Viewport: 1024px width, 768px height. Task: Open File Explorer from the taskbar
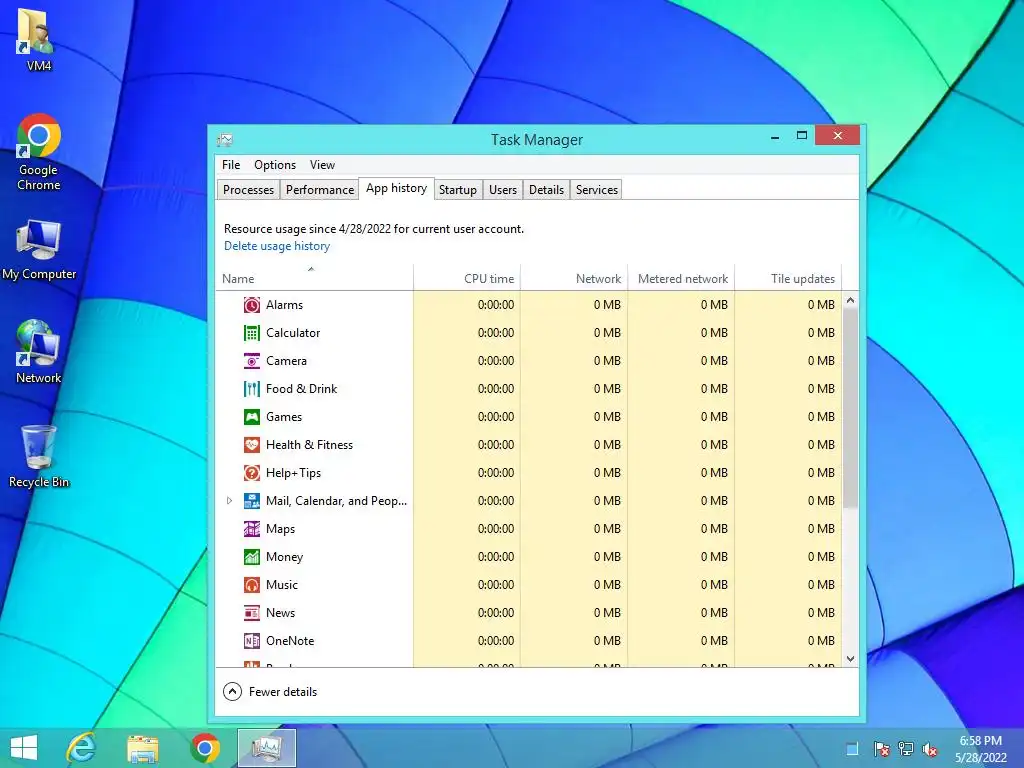point(143,748)
